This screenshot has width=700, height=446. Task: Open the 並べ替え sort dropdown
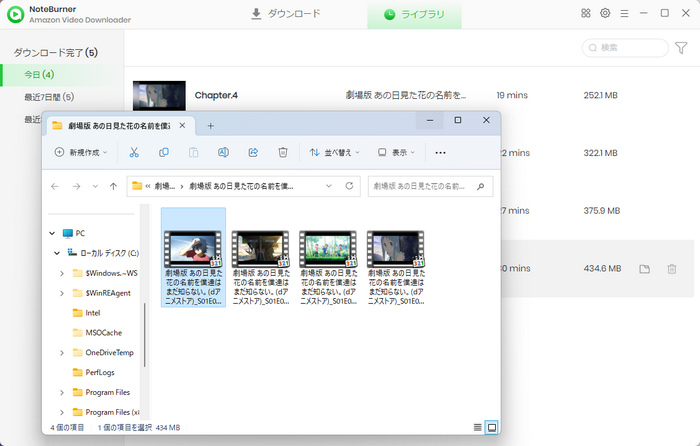[x=331, y=152]
